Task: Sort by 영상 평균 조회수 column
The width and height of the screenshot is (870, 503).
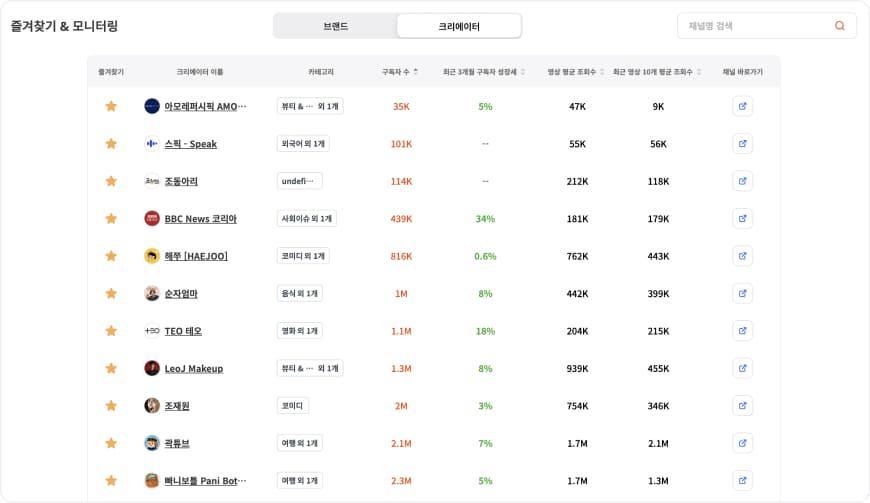Action: (x=574, y=72)
